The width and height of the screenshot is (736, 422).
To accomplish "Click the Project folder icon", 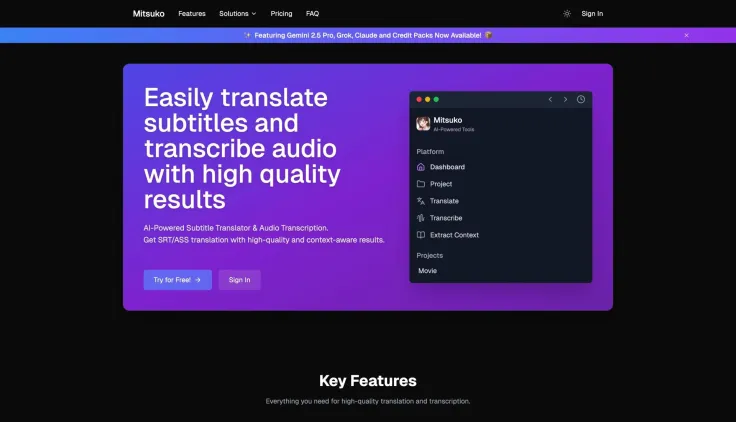I will pos(421,184).
